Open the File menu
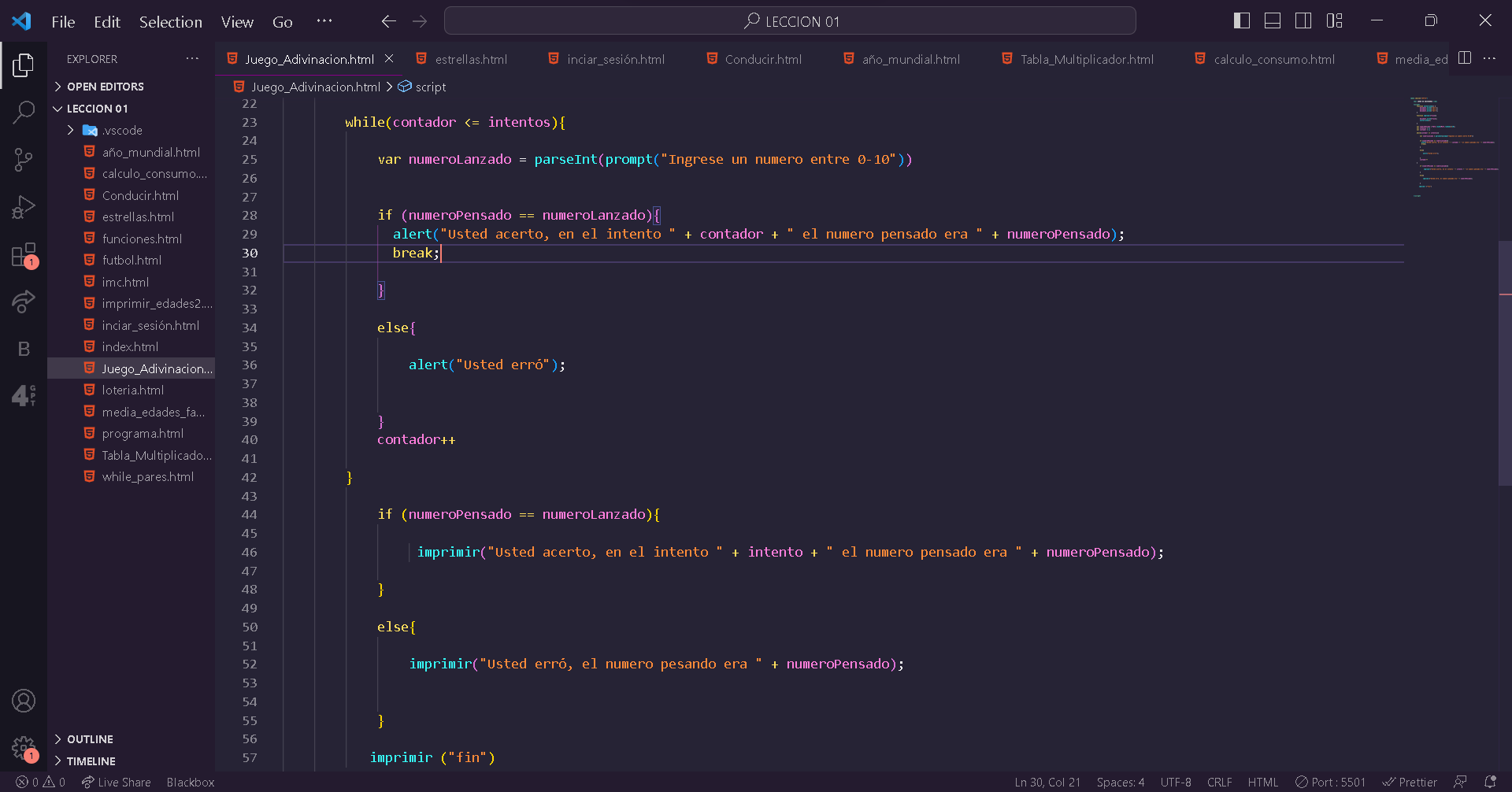The width and height of the screenshot is (1512, 792). point(63,22)
